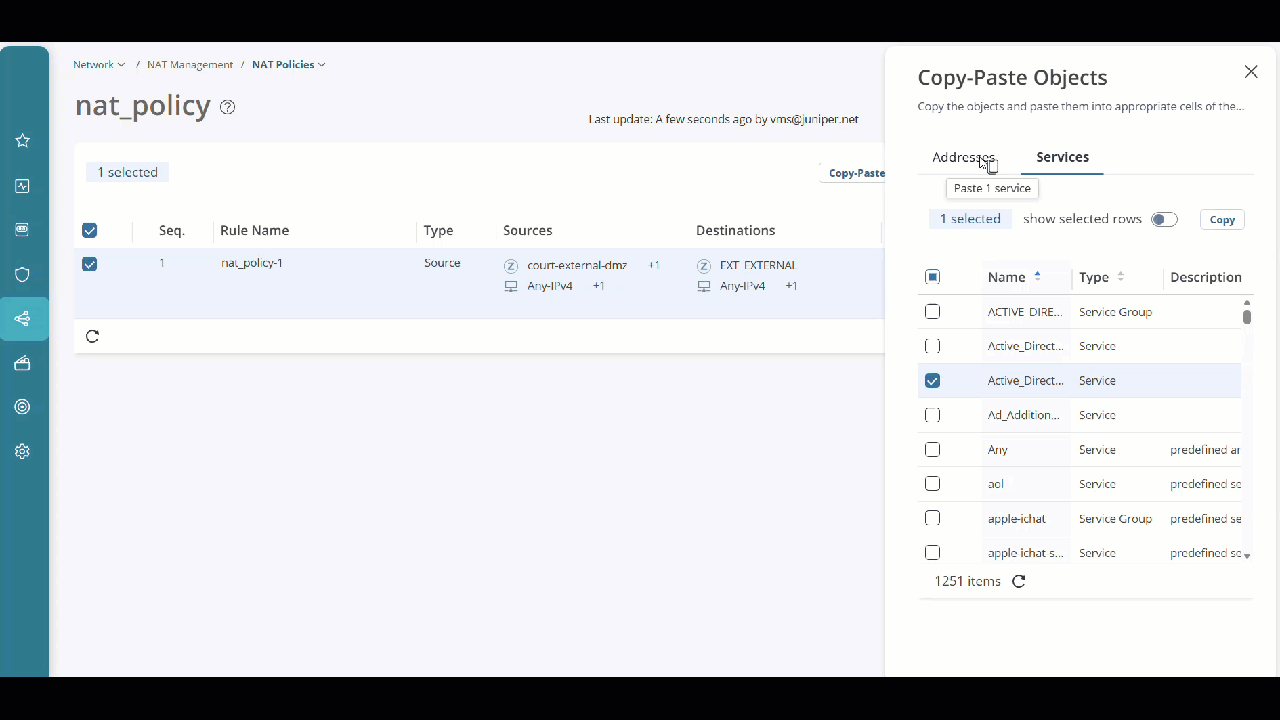This screenshot has height=720, width=1280.
Task: Toggle the select-all checkbox in rules table header
Action: click(90, 231)
